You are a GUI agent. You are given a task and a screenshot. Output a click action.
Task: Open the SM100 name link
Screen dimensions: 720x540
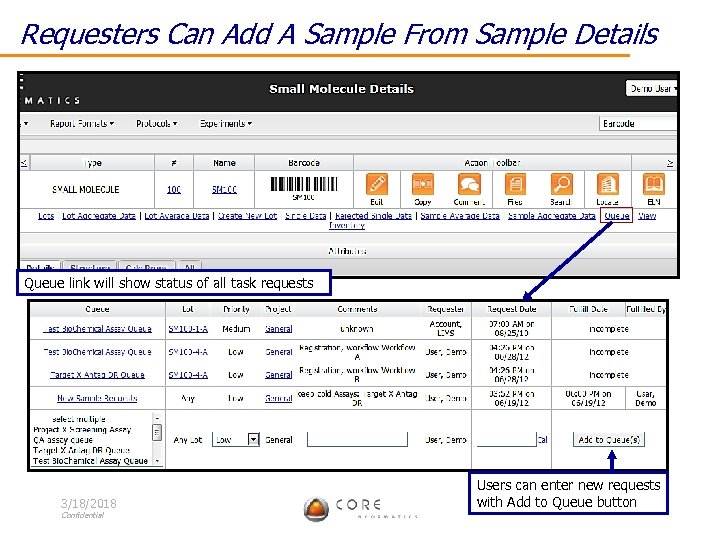click(224, 189)
